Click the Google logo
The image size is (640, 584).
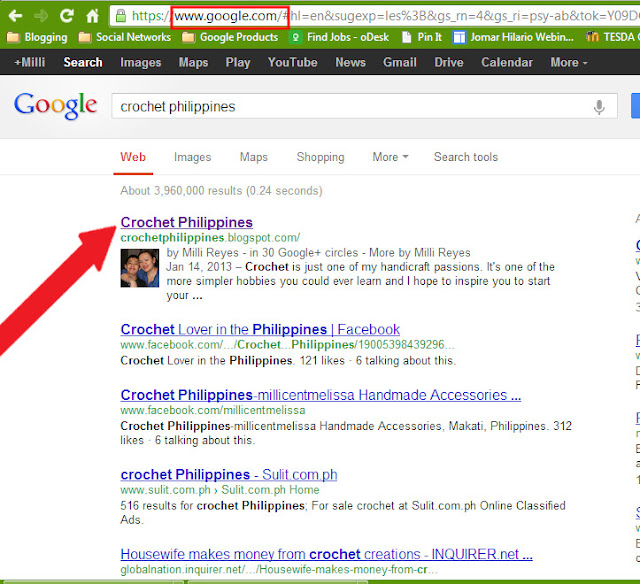coord(56,105)
